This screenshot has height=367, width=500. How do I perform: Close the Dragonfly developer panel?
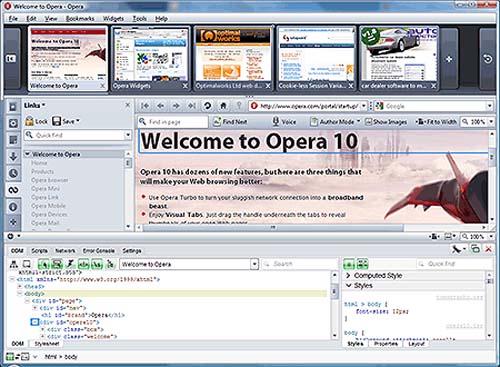488,249
